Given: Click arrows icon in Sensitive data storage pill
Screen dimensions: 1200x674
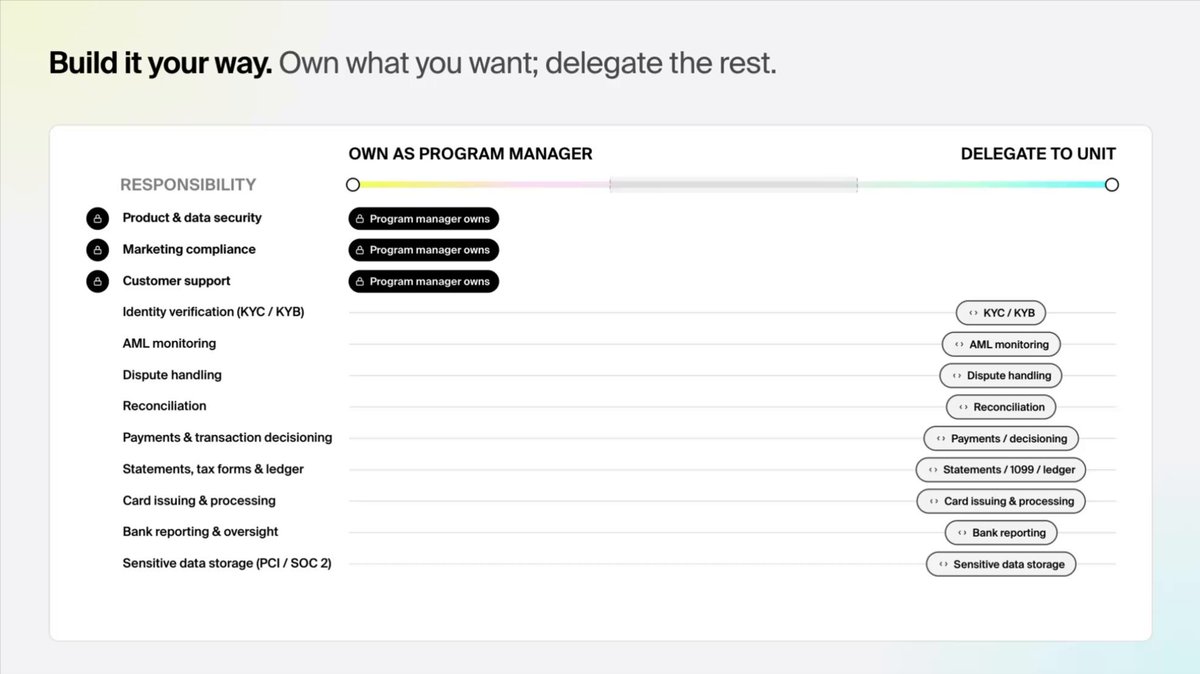Looking at the screenshot, I should click(943, 564).
